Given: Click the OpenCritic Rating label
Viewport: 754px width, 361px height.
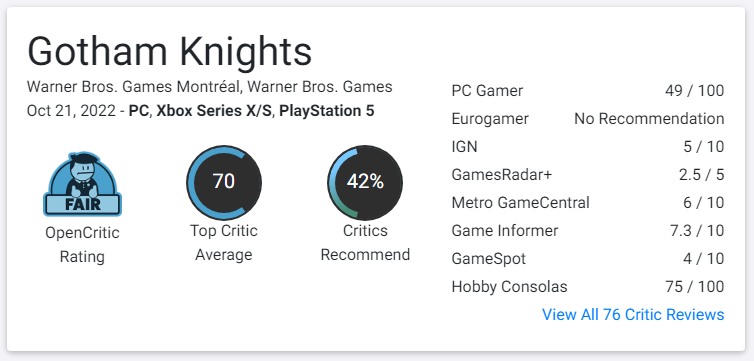Looking at the screenshot, I should (82, 245).
